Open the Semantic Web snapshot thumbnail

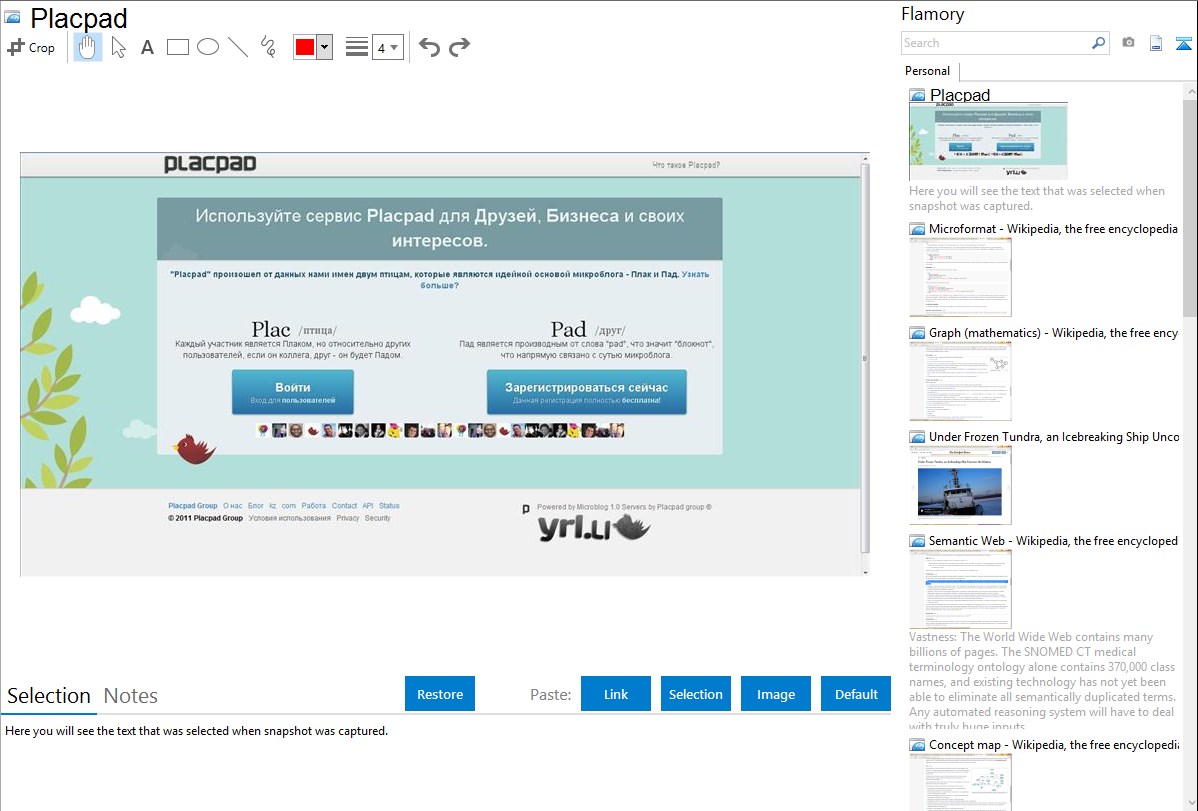[960, 589]
